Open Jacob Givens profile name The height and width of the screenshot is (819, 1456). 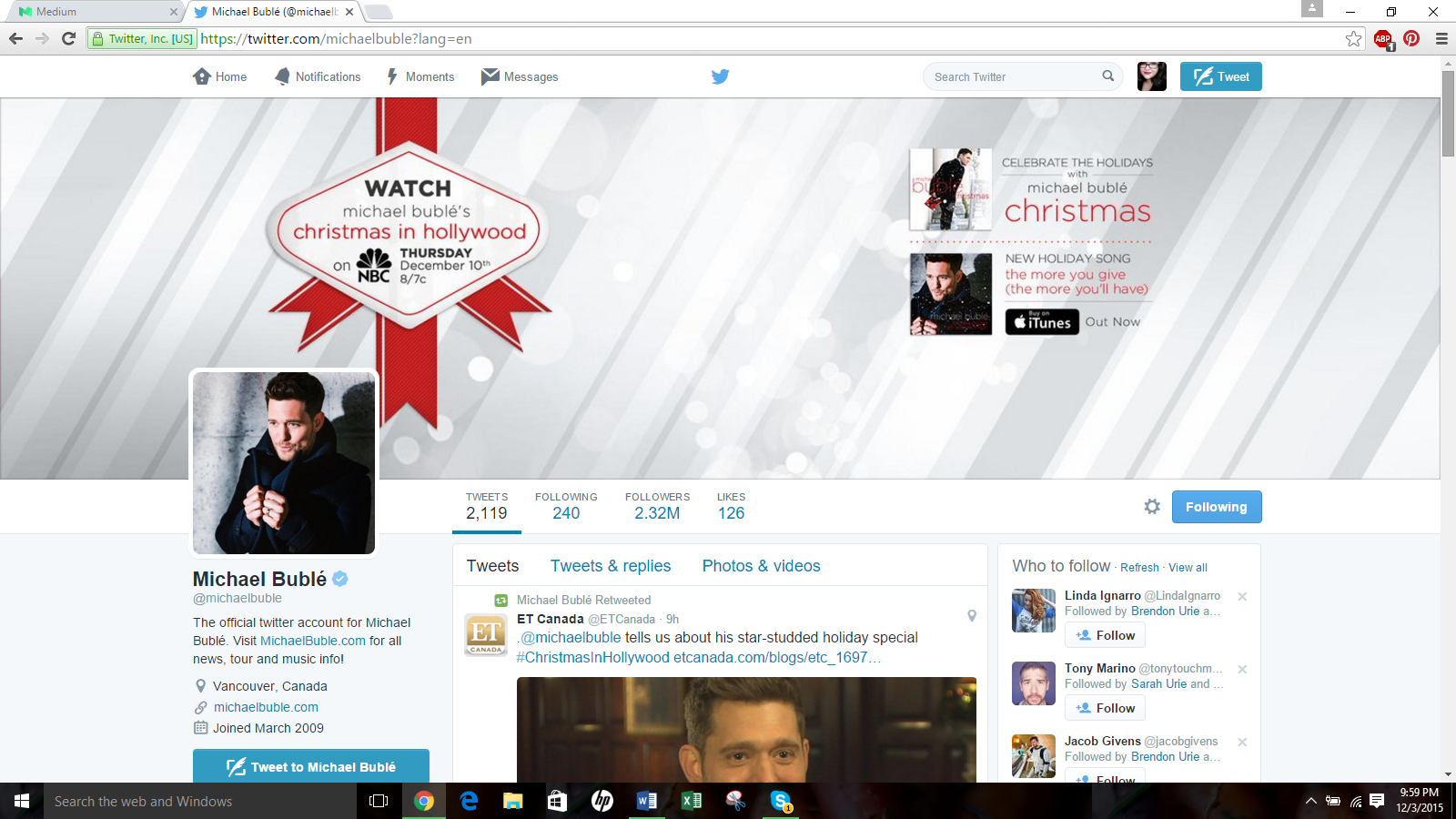point(1103,742)
